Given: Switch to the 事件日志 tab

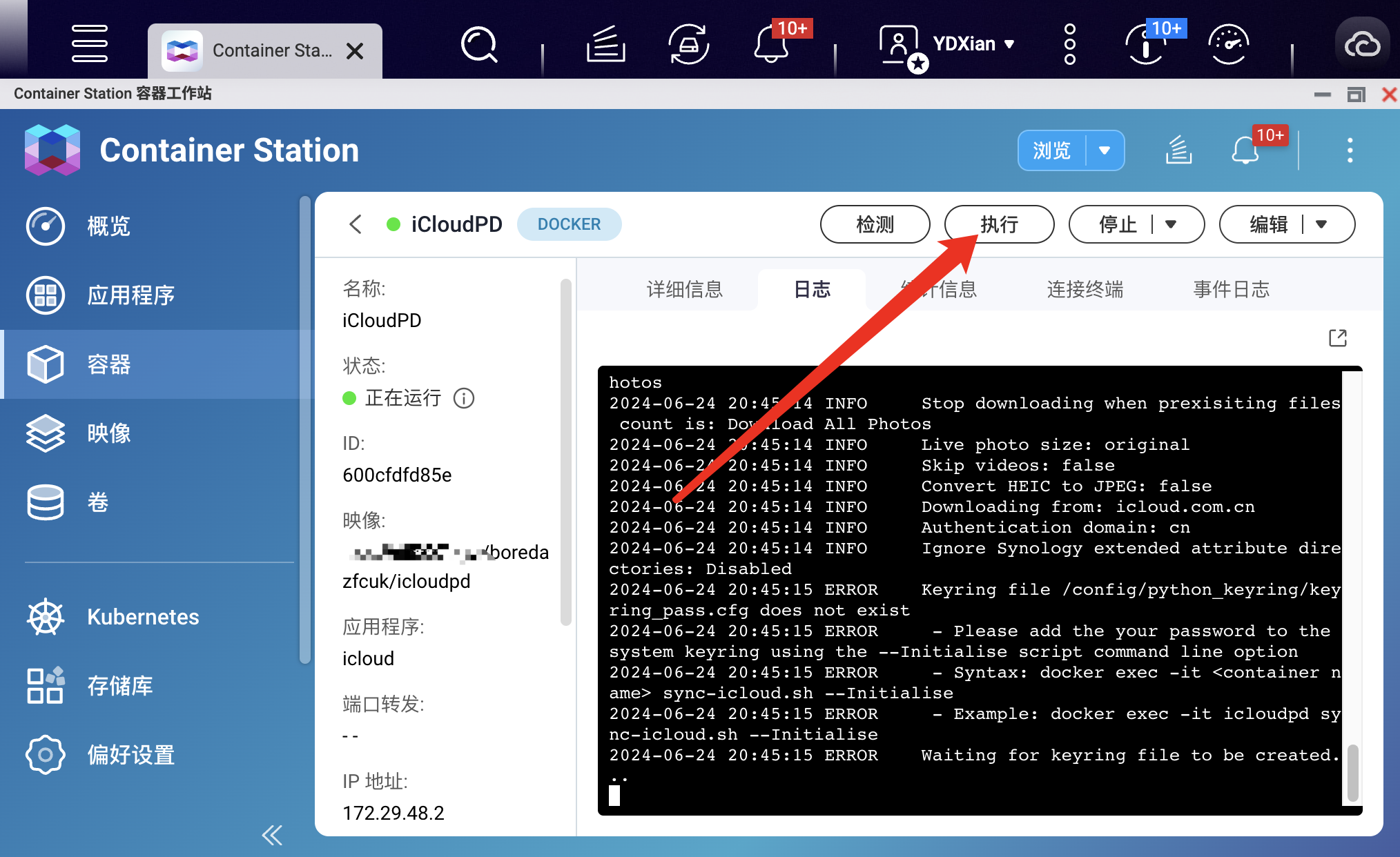Looking at the screenshot, I should pos(1231,289).
